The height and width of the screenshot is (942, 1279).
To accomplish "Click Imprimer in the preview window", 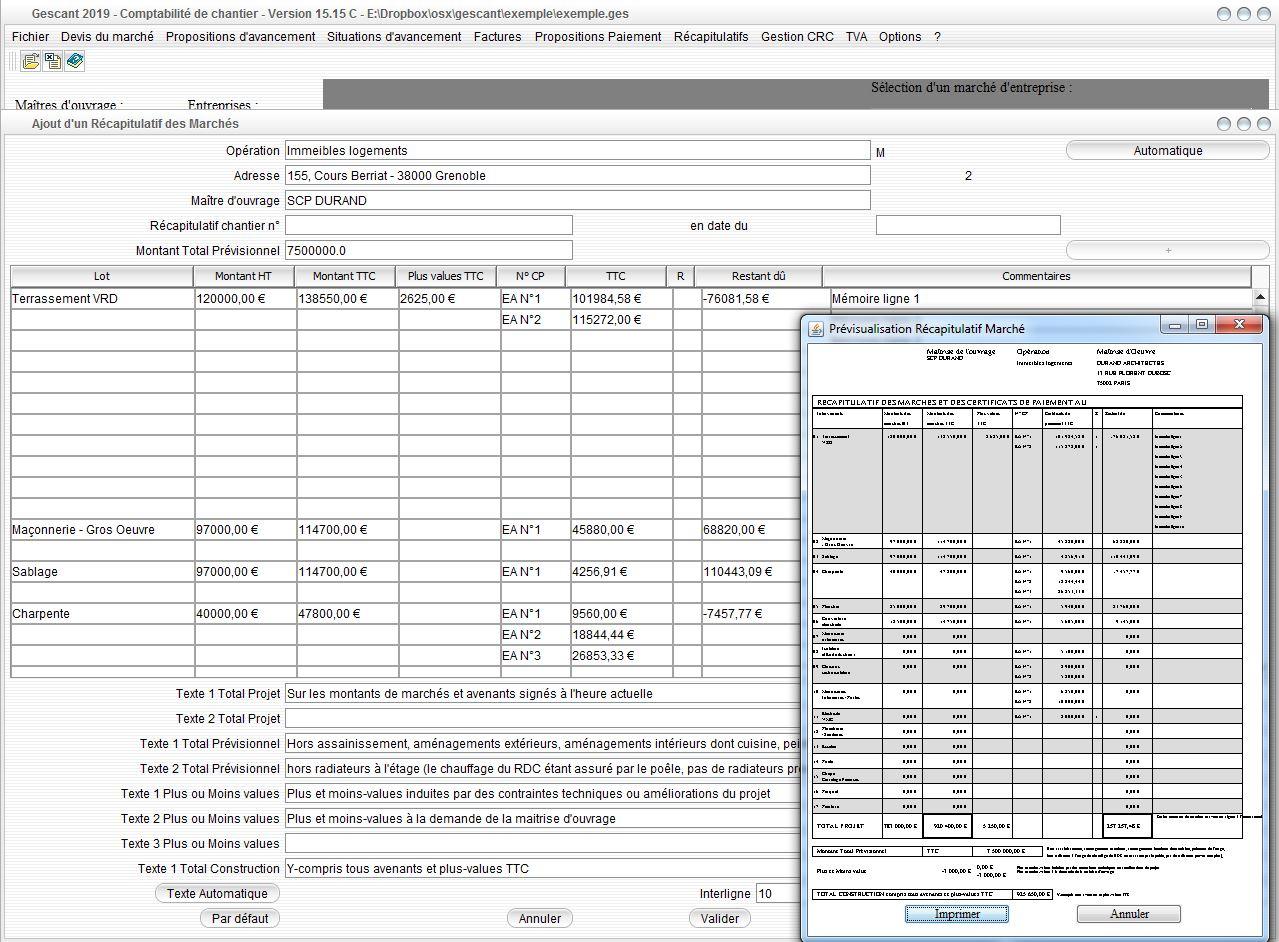I will 957,914.
